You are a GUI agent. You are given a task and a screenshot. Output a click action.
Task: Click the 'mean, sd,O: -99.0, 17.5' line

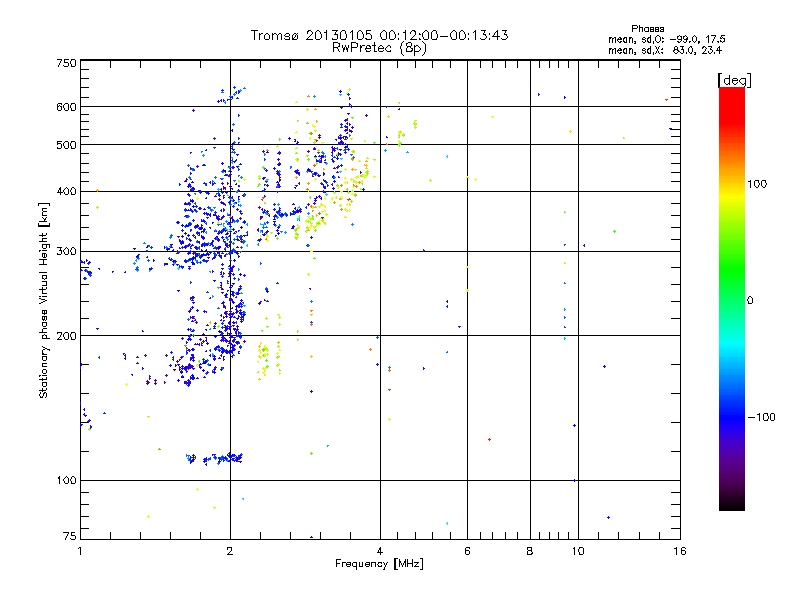coord(666,39)
